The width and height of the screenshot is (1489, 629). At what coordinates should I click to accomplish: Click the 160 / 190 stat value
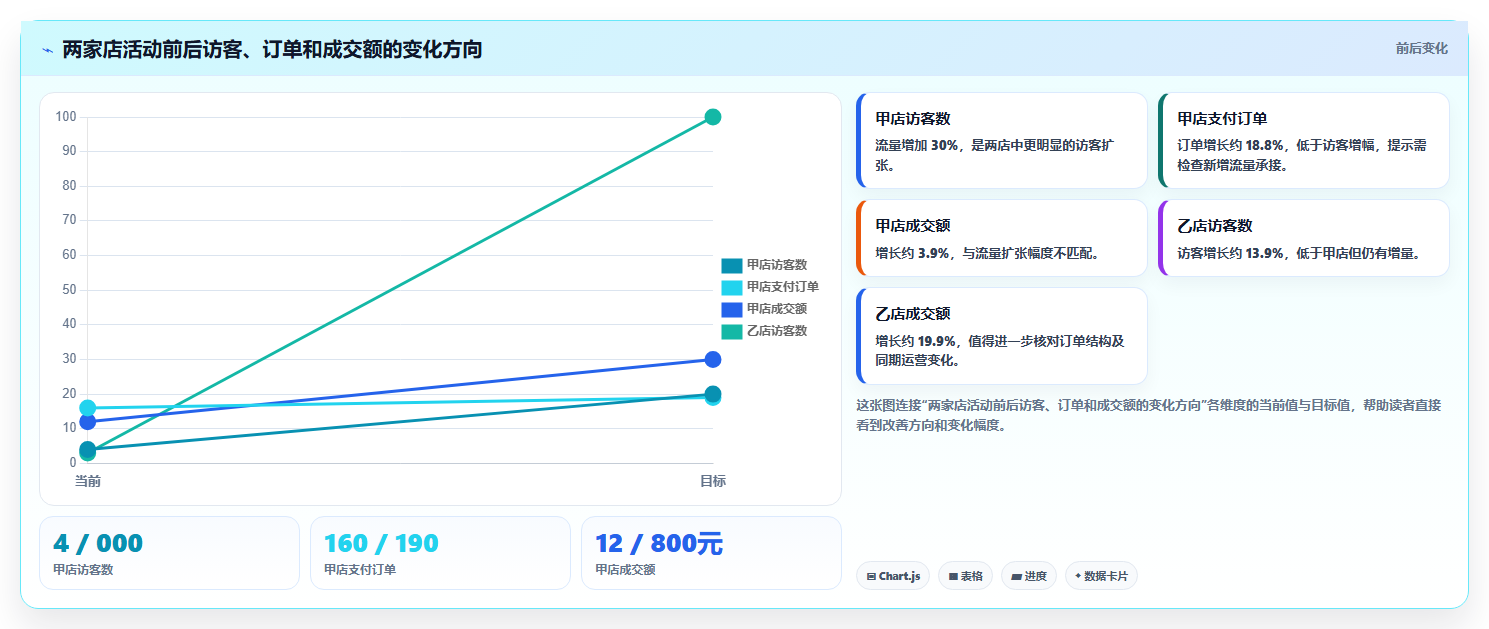(381, 544)
